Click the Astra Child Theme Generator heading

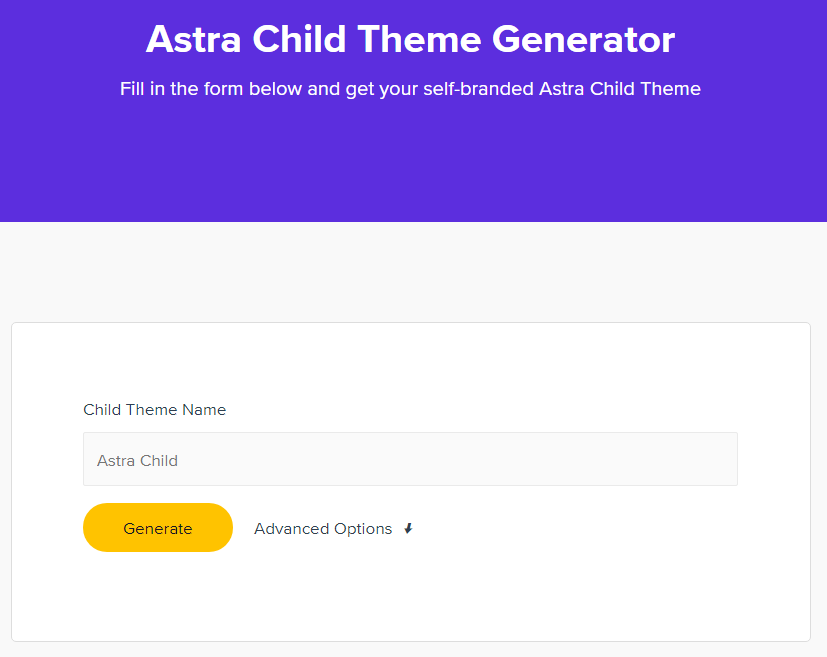coord(410,40)
